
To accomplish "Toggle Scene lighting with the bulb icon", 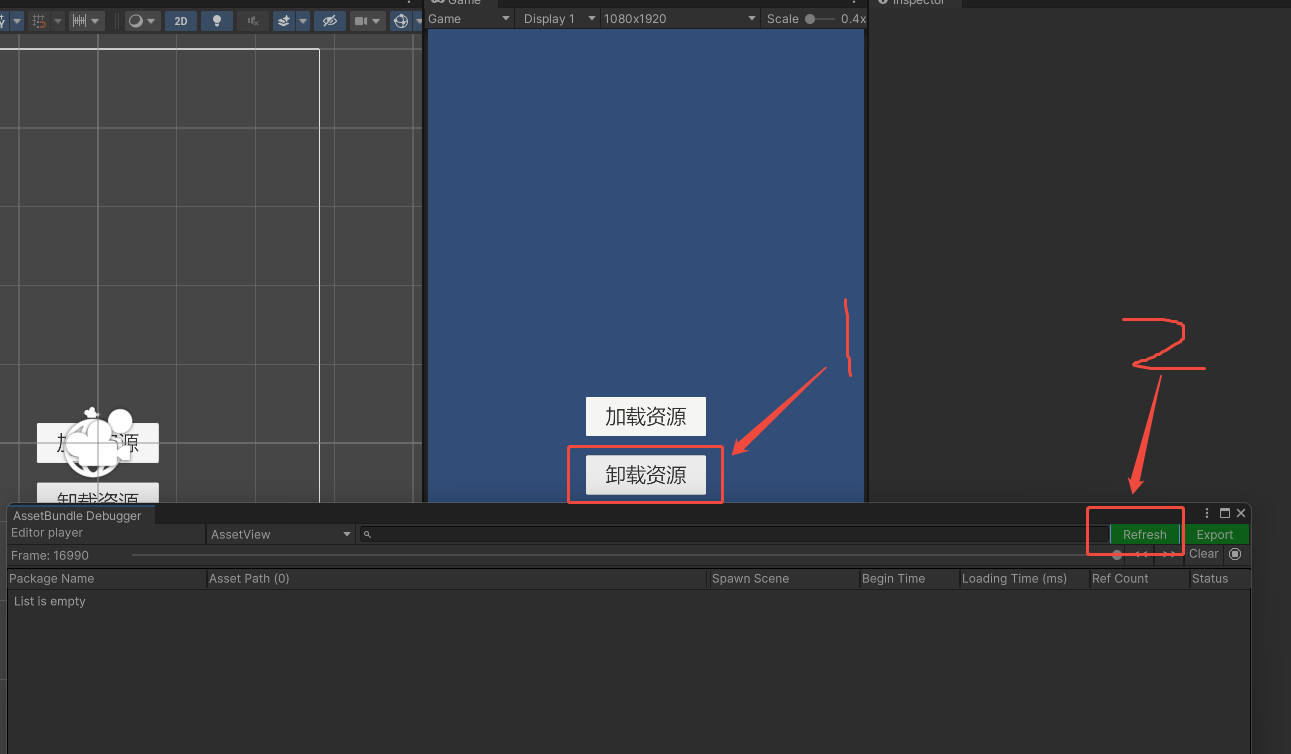I will click(217, 21).
